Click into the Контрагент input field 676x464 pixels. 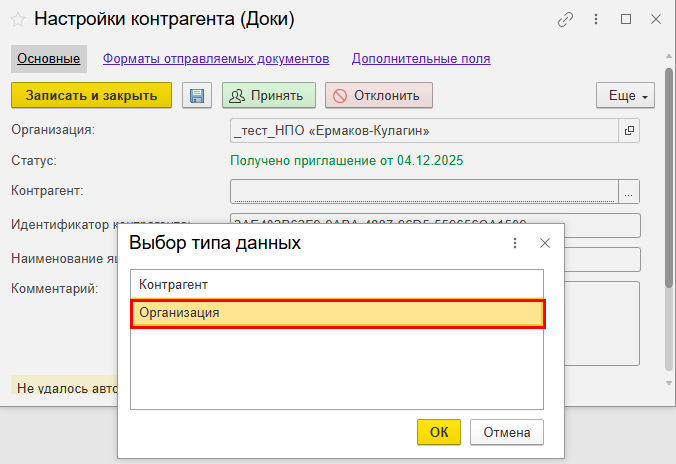pos(424,191)
